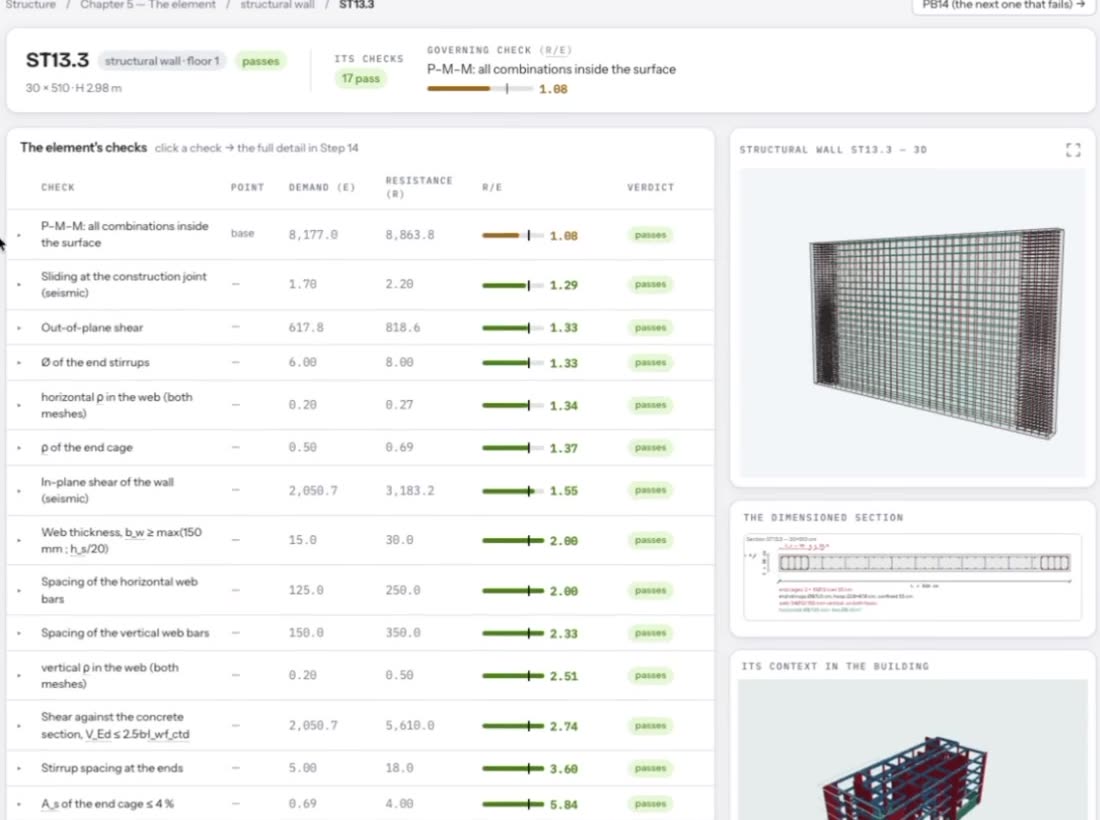Click the passes verdict of Stirrup spacing row
1100x820 pixels.
pyautogui.click(x=650, y=768)
